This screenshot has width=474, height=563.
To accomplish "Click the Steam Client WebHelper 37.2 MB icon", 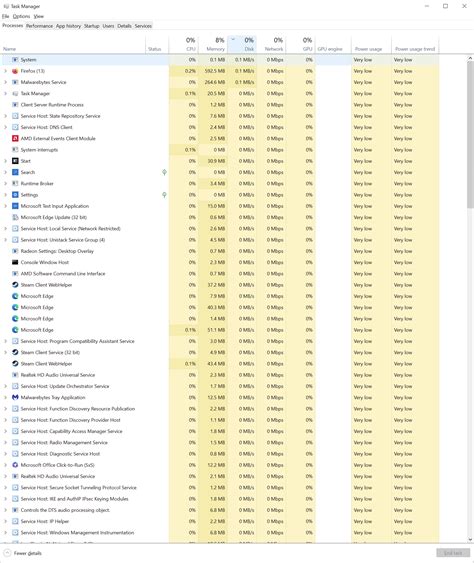I will (x=15, y=285).
